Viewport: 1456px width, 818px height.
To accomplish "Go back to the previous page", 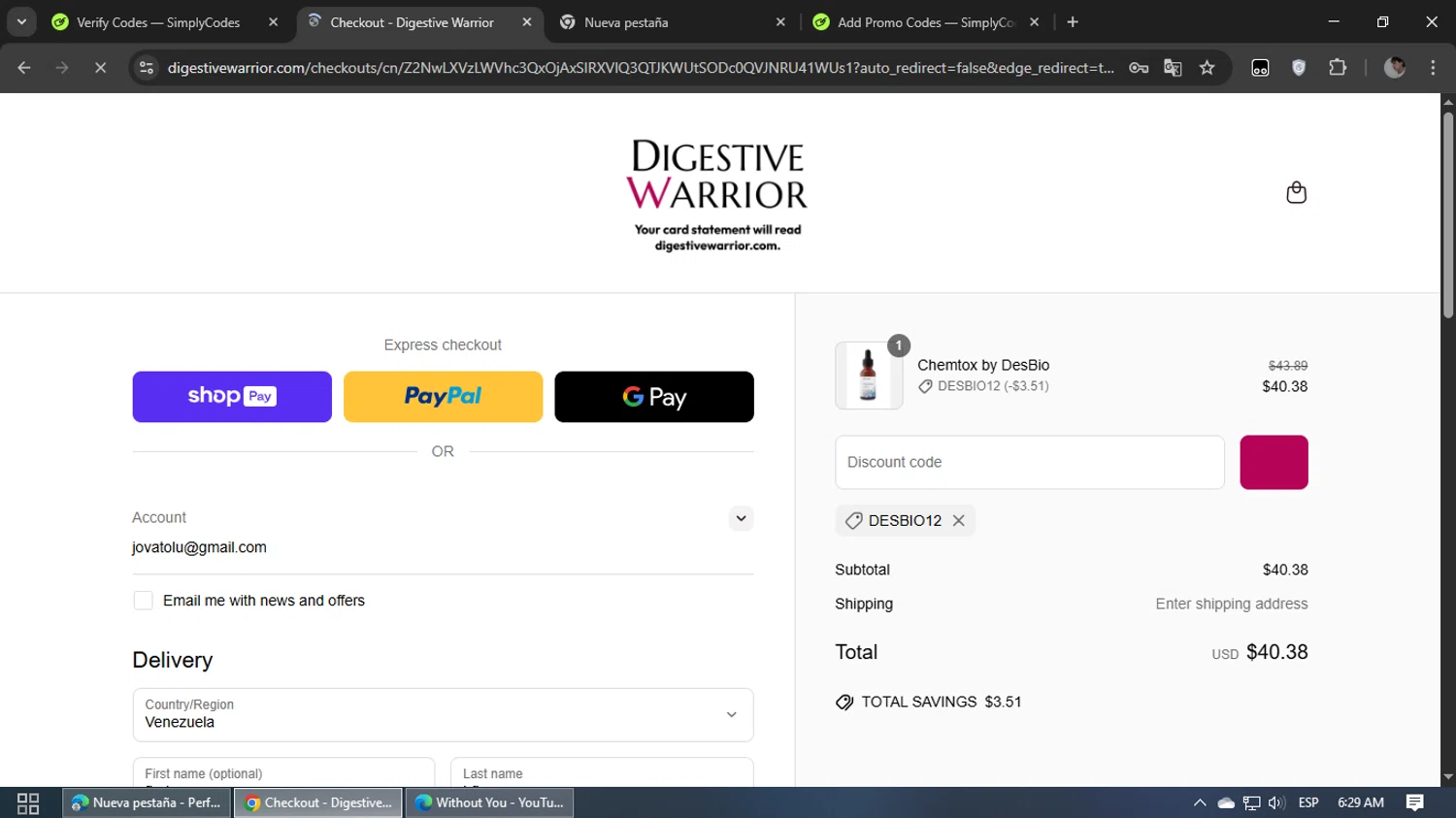I will [x=24, y=68].
